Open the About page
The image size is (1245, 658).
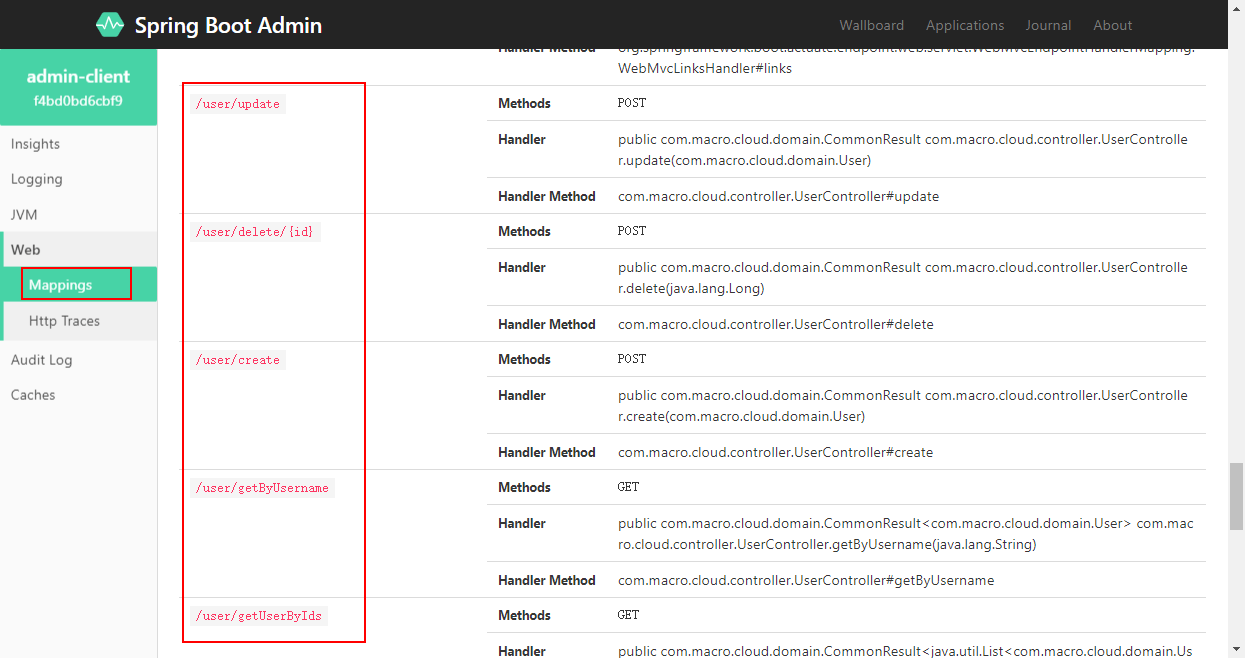(1113, 25)
